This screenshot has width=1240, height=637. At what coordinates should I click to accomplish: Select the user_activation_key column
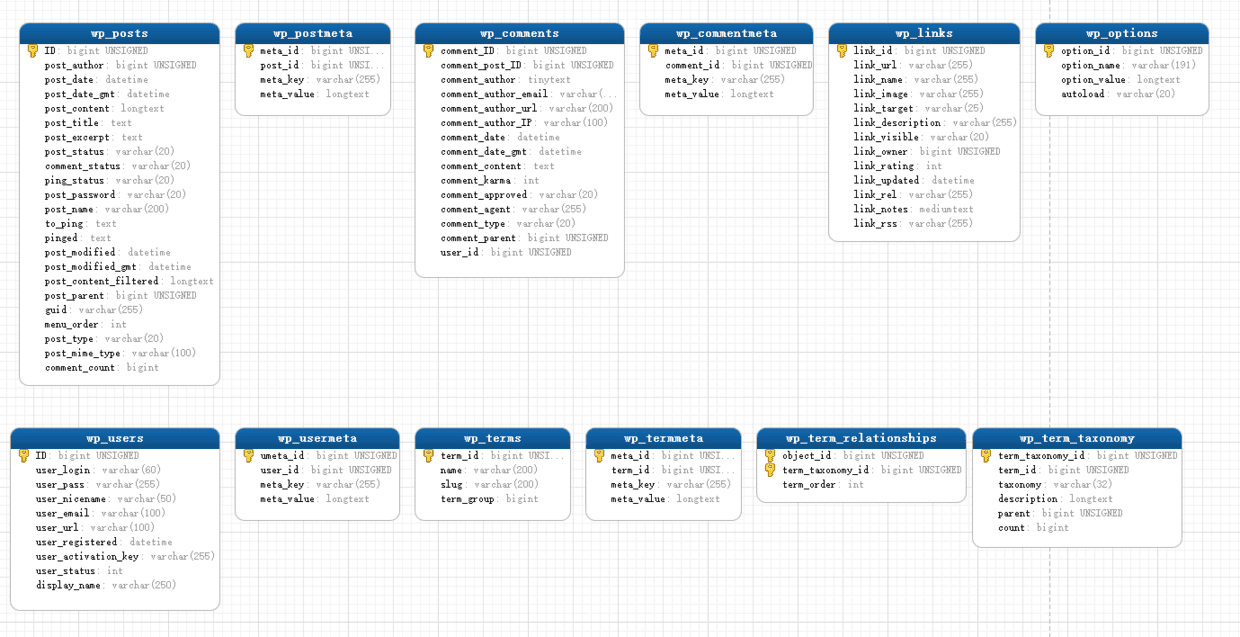click(x=87, y=556)
